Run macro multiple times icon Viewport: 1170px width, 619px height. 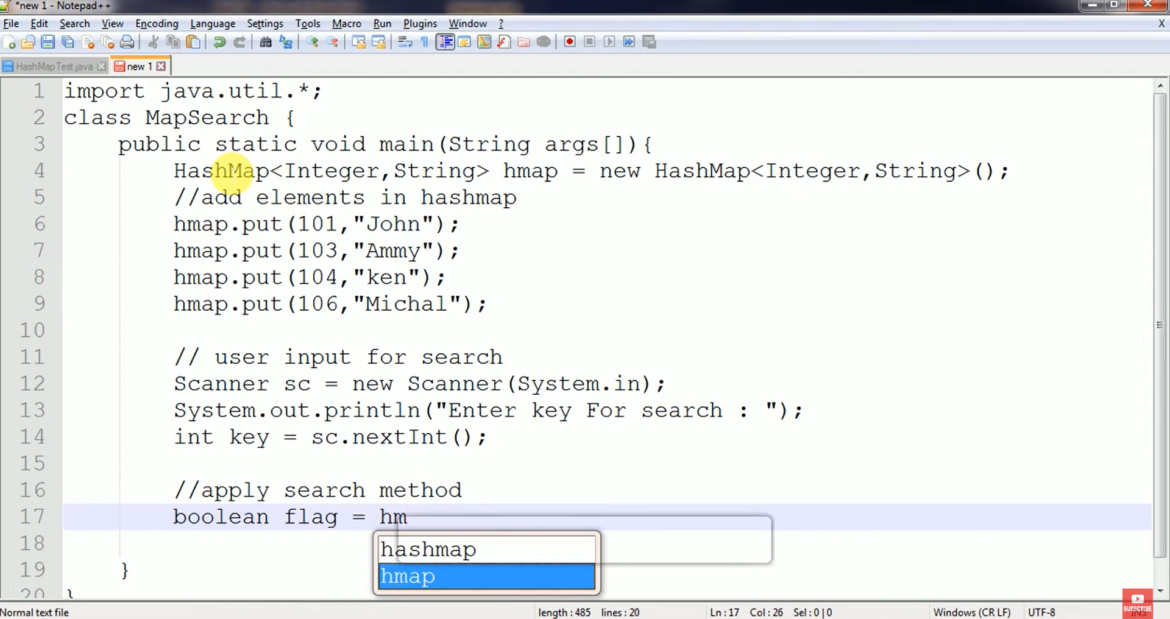(x=629, y=42)
